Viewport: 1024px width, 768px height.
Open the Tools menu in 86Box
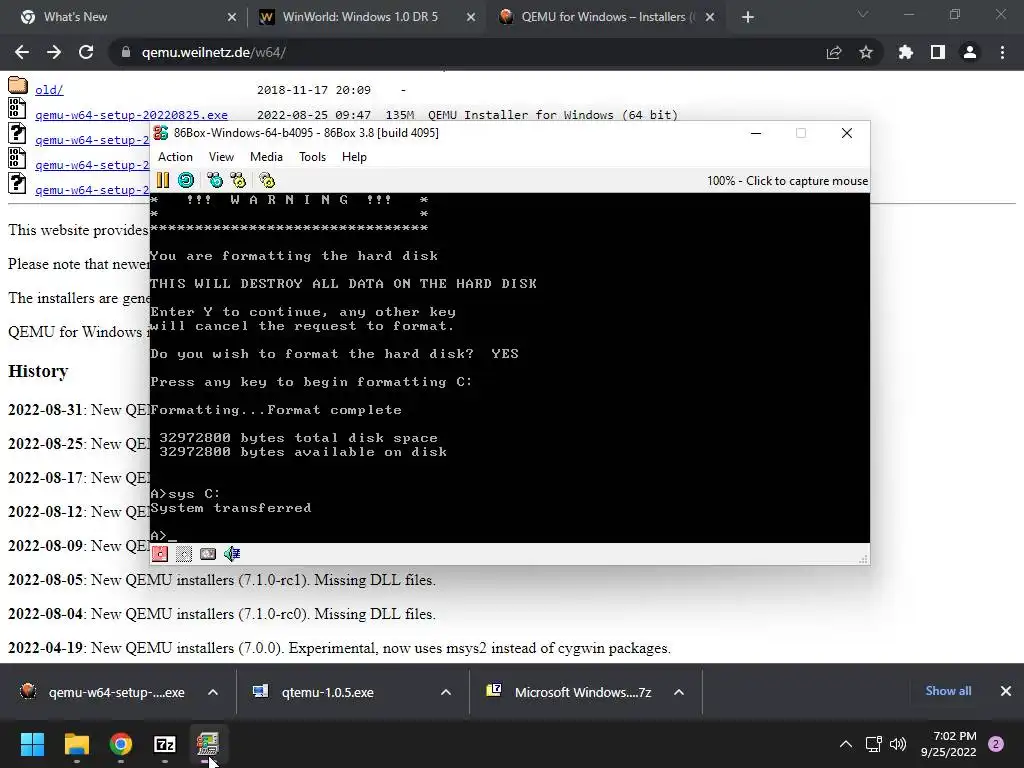[x=312, y=157]
